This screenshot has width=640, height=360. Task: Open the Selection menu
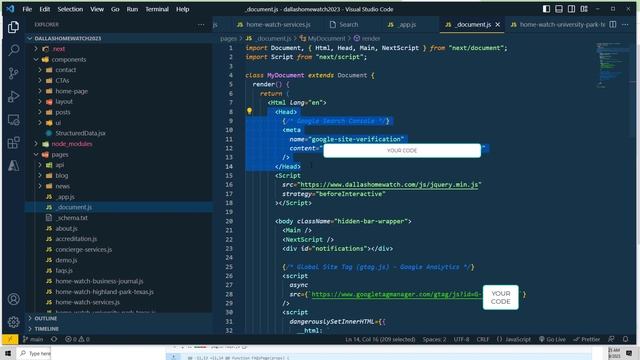click(70, 9)
